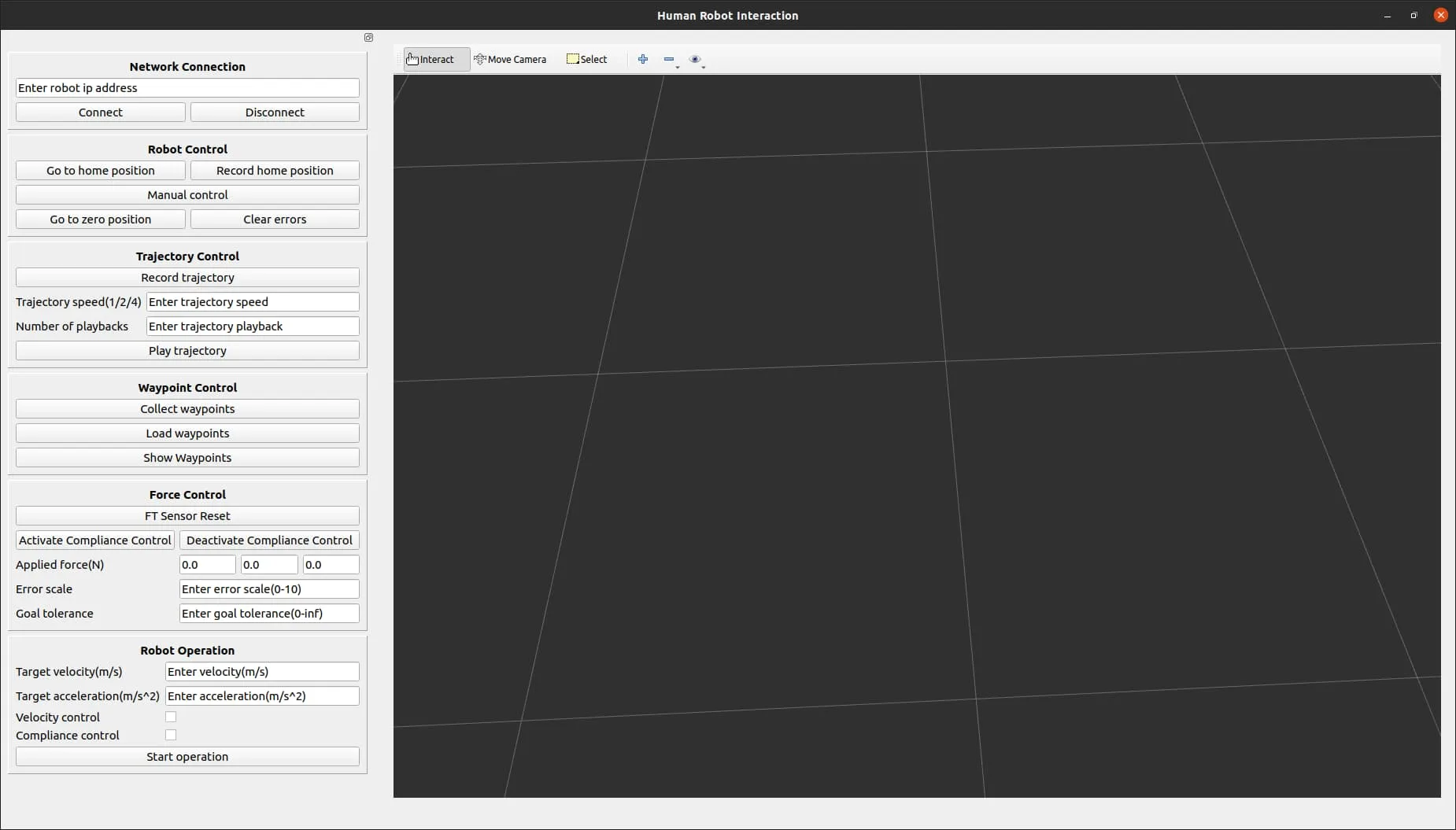Click Clear errors button

(x=275, y=219)
